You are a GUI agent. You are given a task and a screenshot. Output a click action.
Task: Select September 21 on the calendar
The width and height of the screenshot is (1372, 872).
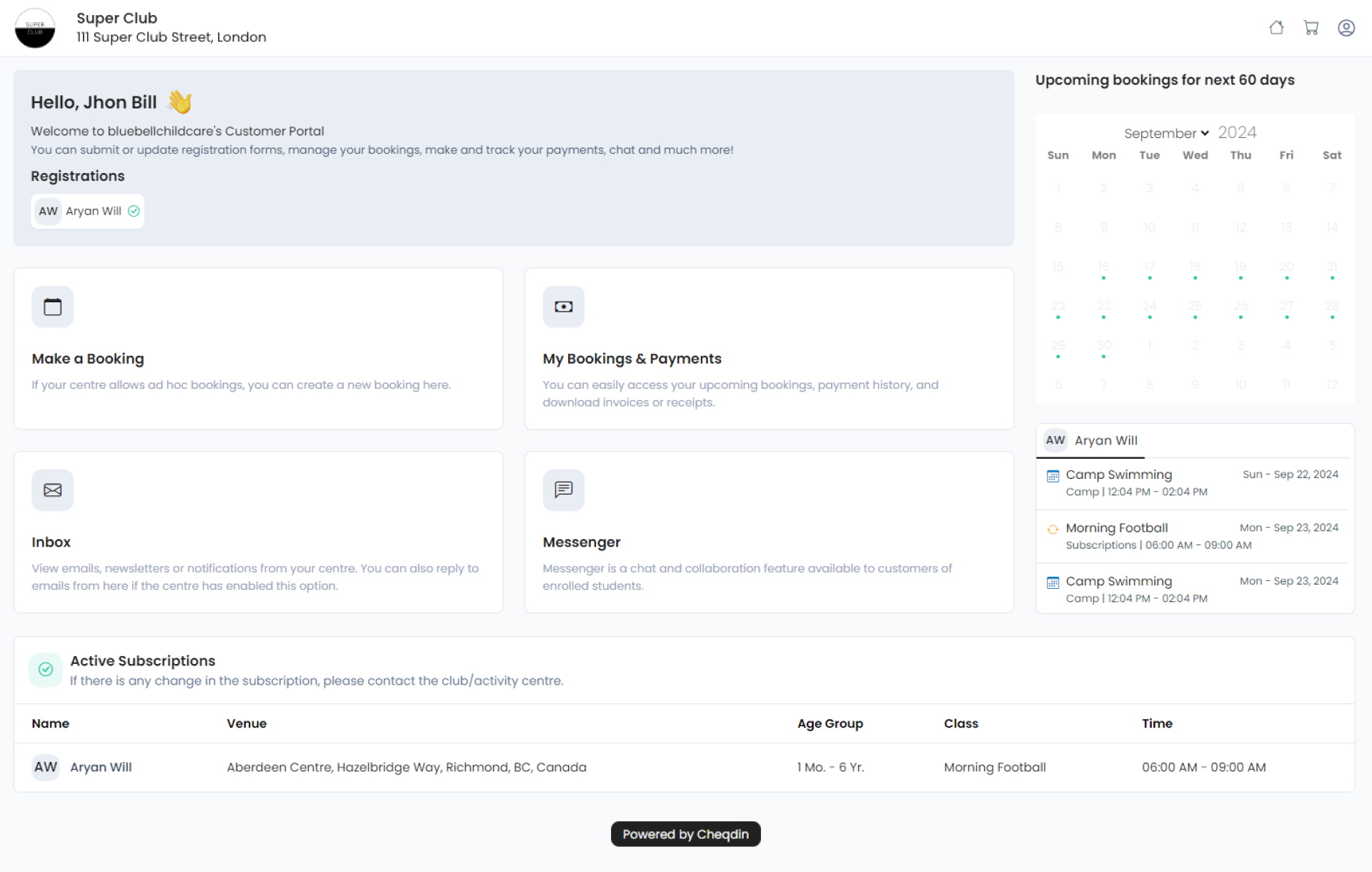tap(1332, 267)
